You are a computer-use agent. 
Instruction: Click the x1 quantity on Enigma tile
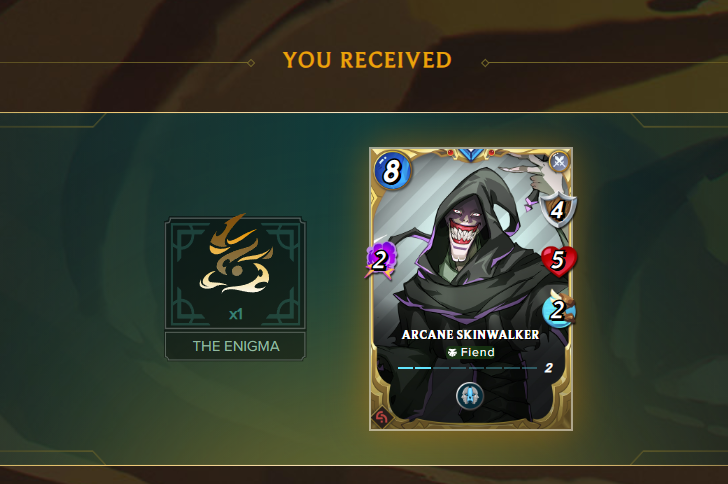click(236, 314)
